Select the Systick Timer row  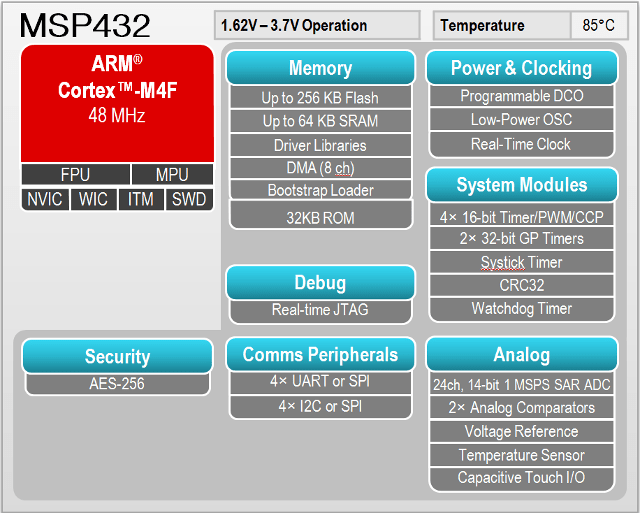522,262
